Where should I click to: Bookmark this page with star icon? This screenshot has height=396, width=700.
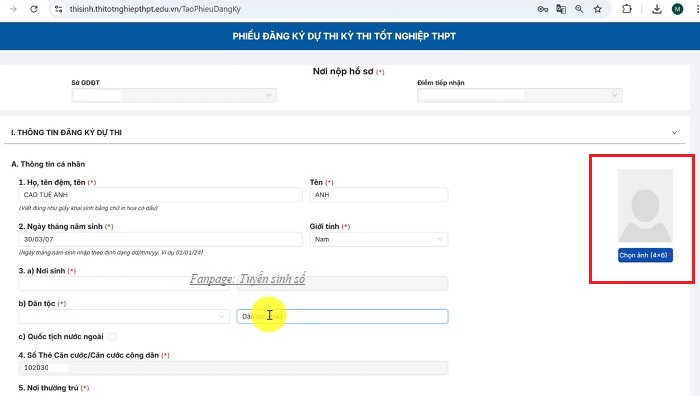(x=598, y=9)
